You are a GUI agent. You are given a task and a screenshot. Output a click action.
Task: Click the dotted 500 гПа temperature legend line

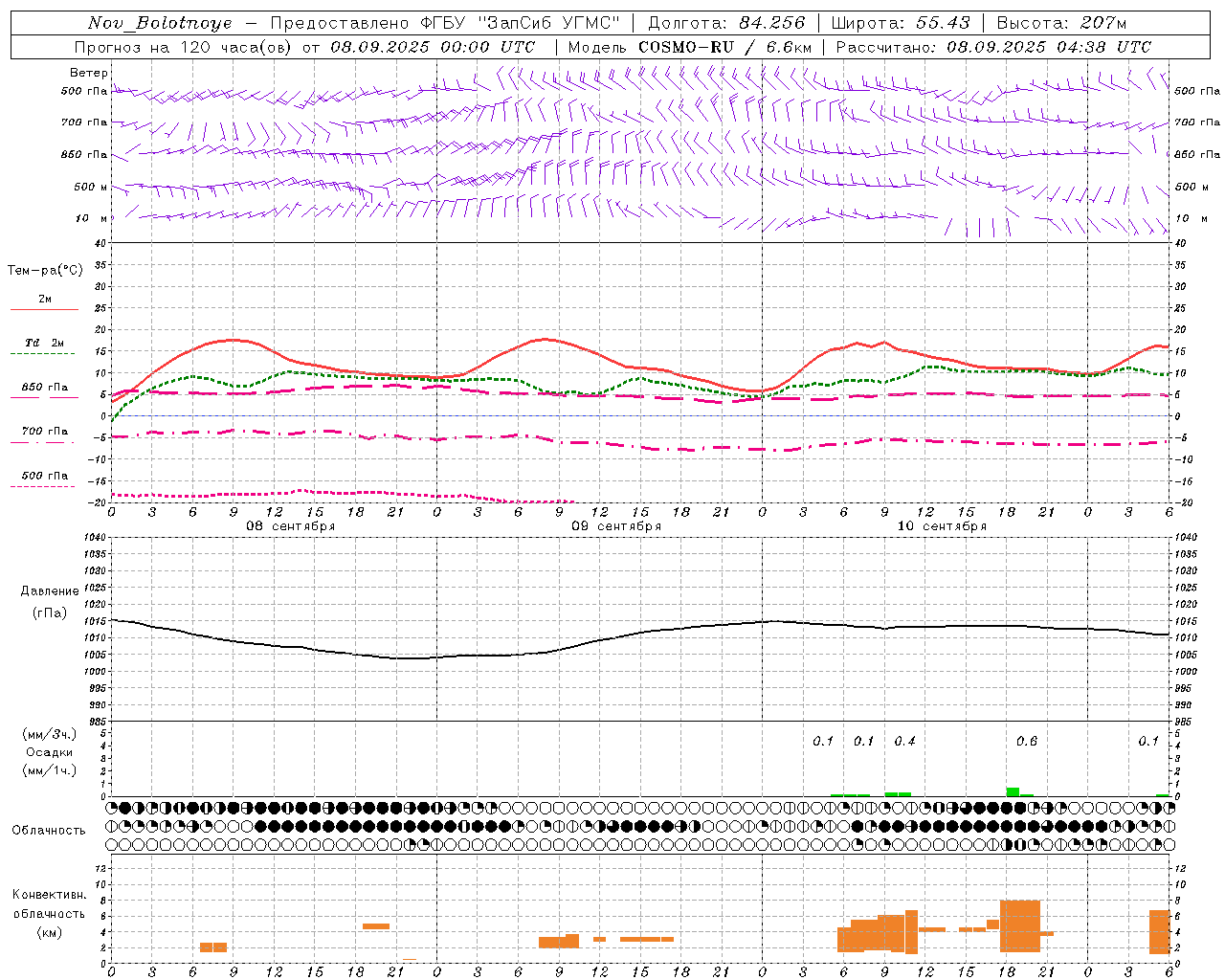[44, 487]
